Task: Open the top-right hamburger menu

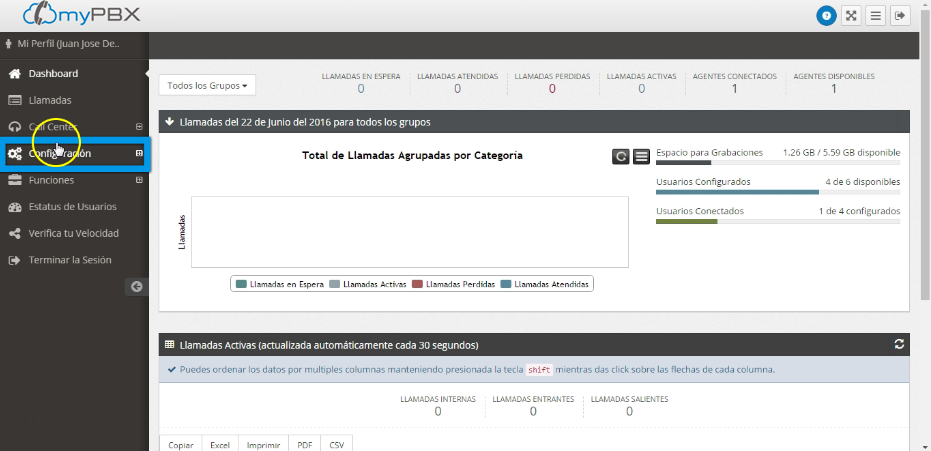Action: pos(875,15)
